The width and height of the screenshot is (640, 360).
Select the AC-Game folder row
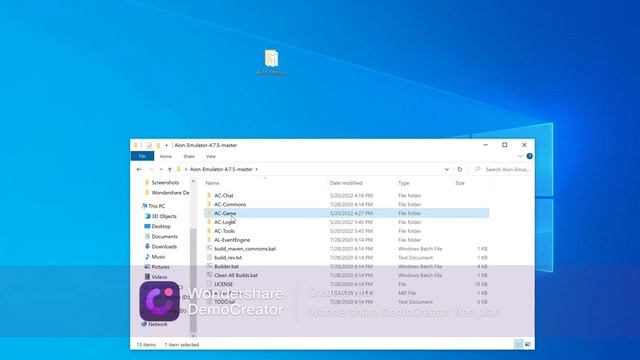pyautogui.click(x=347, y=213)
